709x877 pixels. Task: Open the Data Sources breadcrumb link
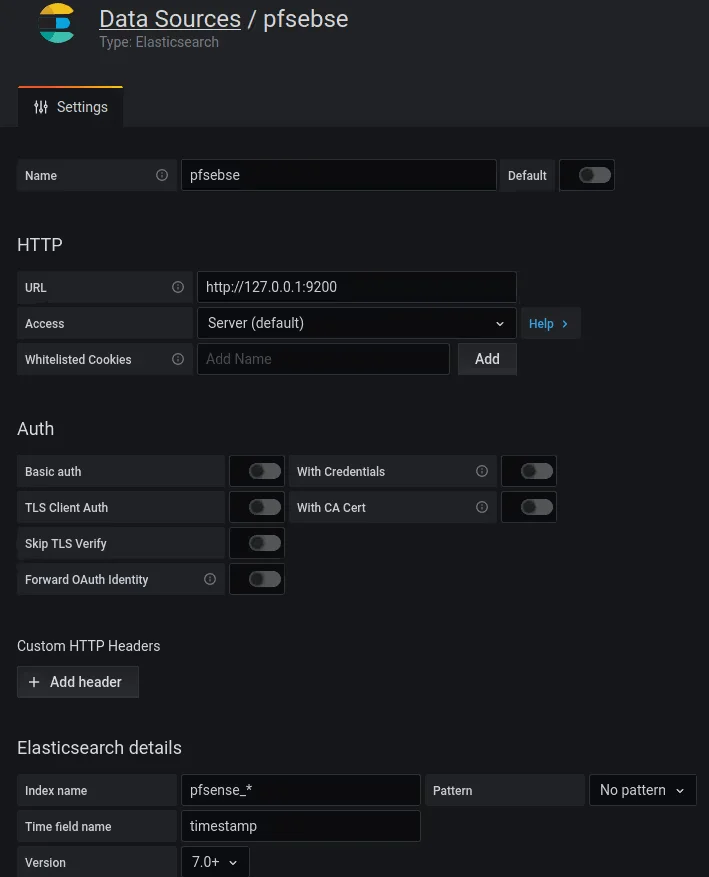[170, 19]
